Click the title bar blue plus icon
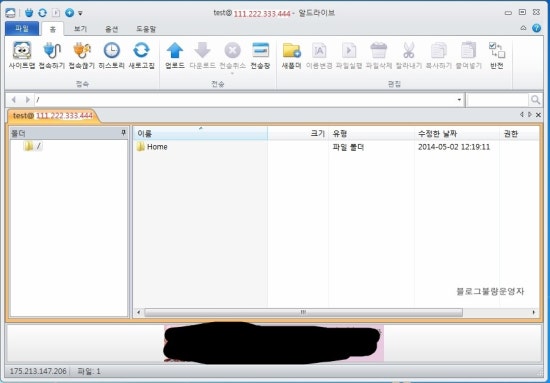Screen dimensions: 550x383 pyautogui.click(x=69, y=13)
